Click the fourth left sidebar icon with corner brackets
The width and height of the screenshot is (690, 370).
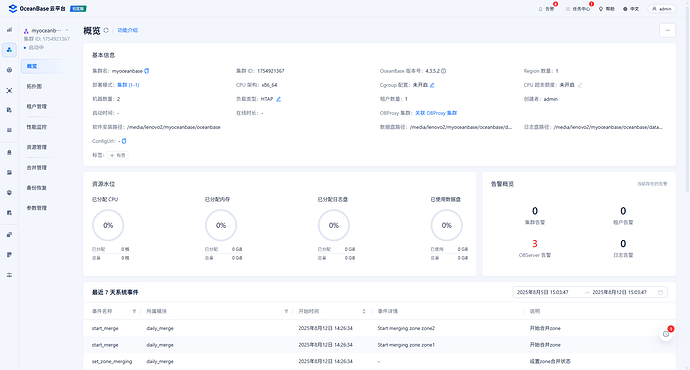coord(9,90)
